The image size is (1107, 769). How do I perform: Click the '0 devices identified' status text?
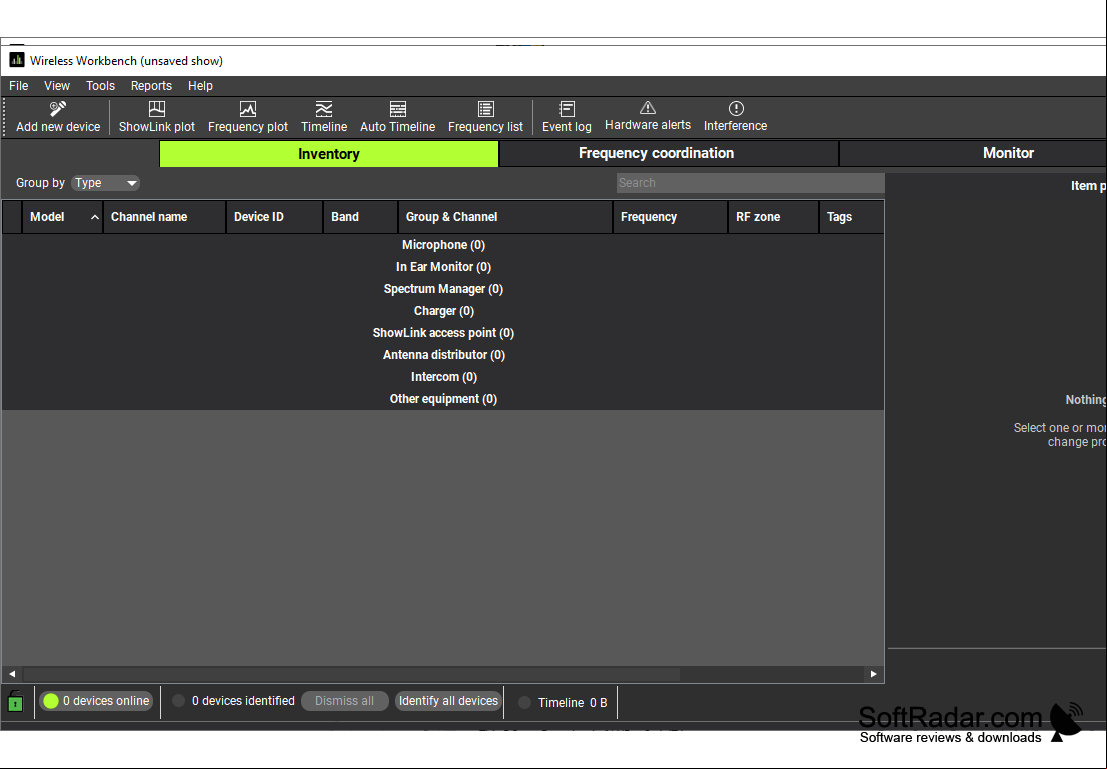point(244,701)
